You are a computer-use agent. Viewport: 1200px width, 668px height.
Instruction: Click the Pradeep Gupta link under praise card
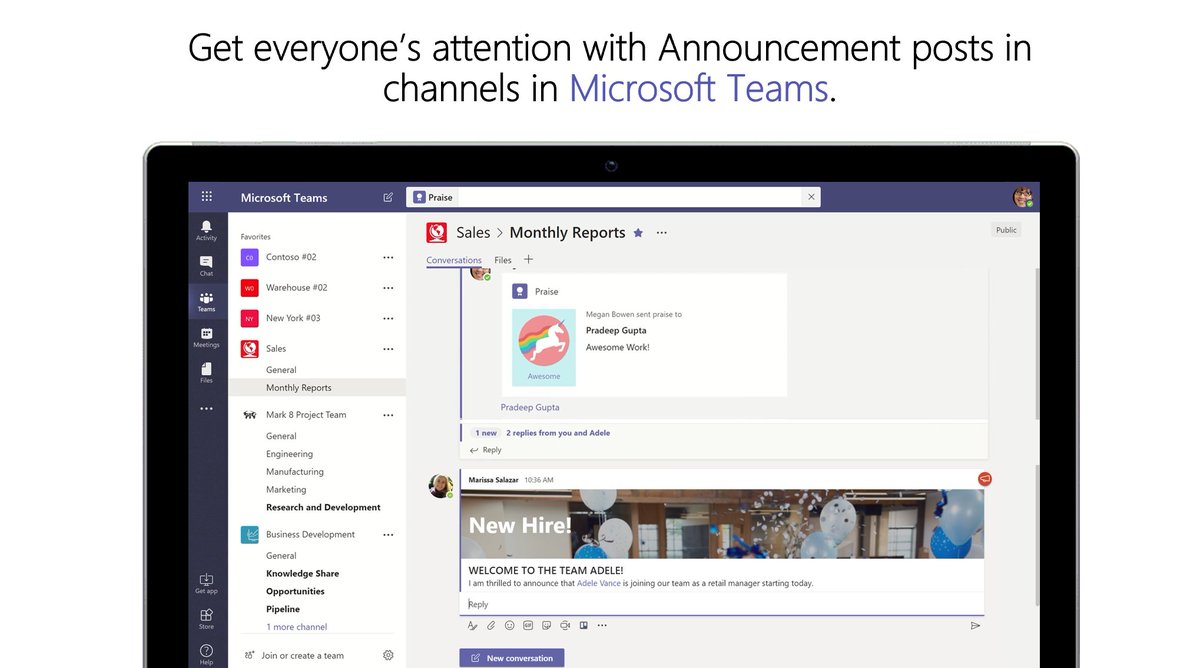click(530, 407)
